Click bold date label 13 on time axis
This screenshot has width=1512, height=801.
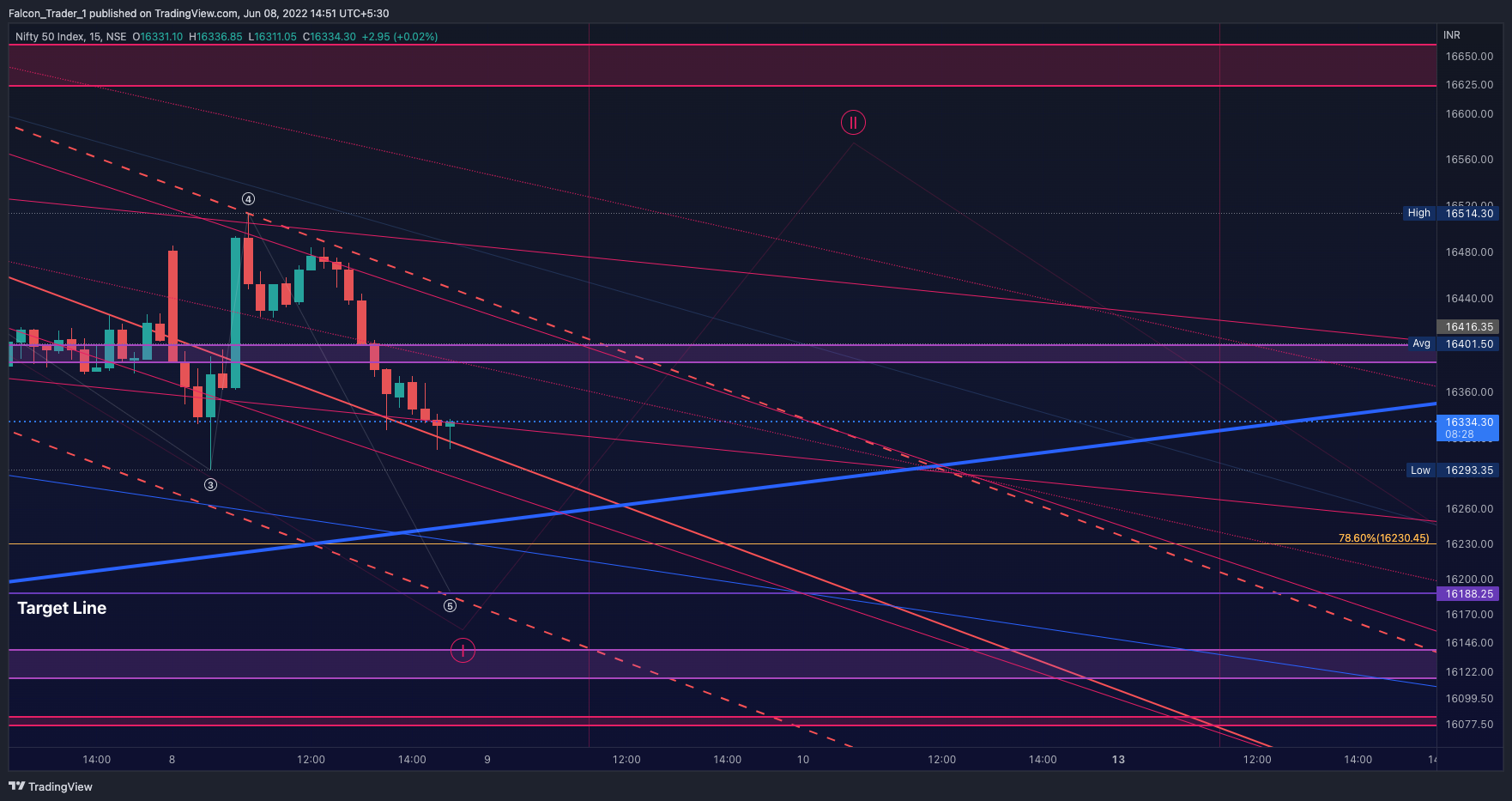(x=1118, y=760)
